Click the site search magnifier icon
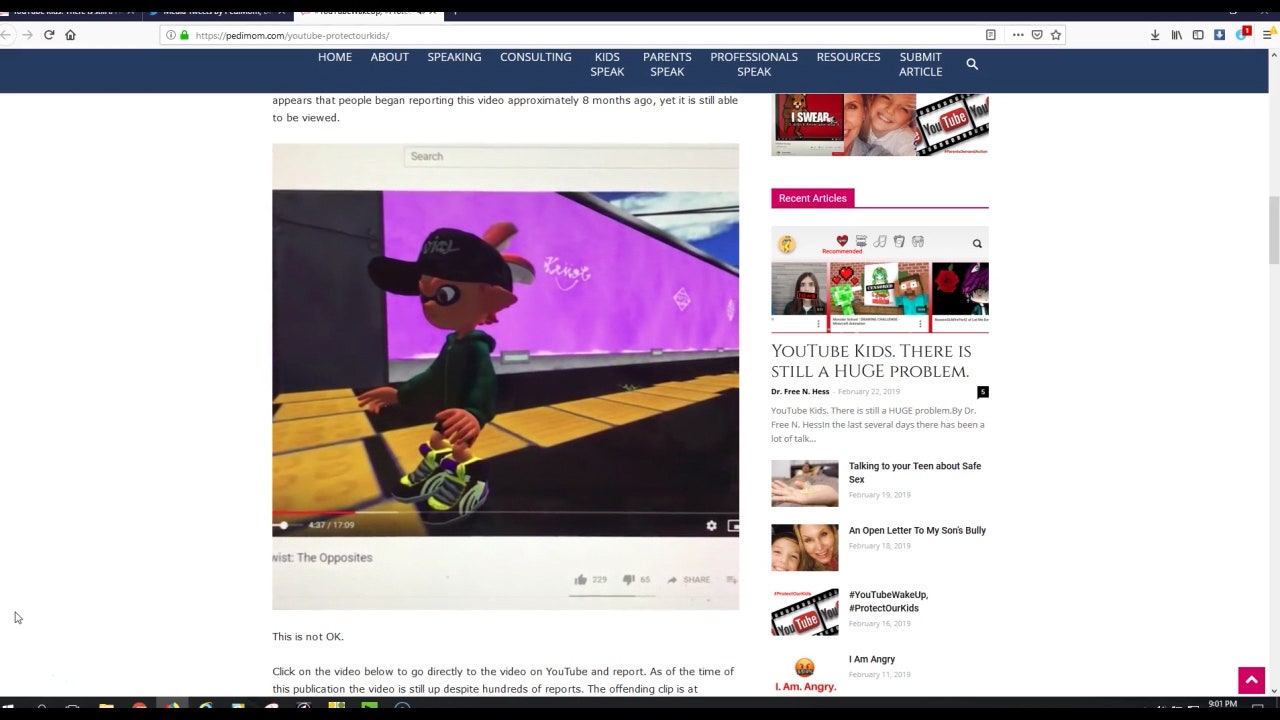This screenshot has height=720, width=1280. click(x=972, y=64)
